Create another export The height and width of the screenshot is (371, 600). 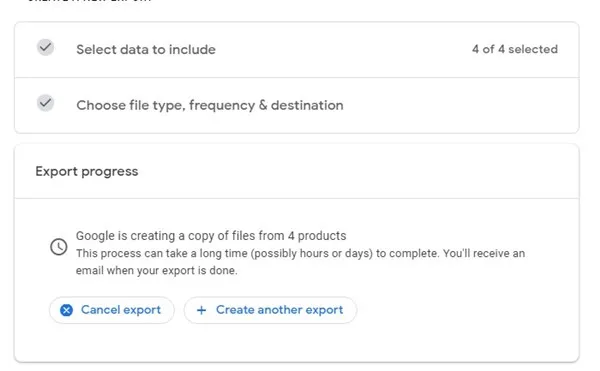pos(270,310)
